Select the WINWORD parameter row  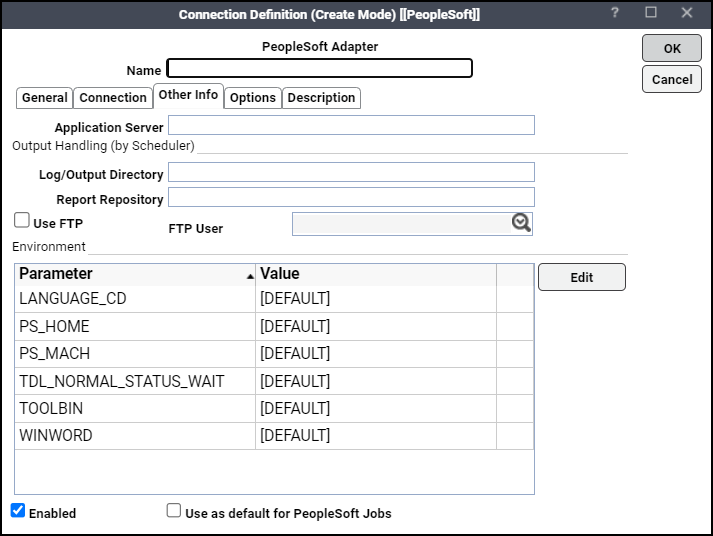274,436
